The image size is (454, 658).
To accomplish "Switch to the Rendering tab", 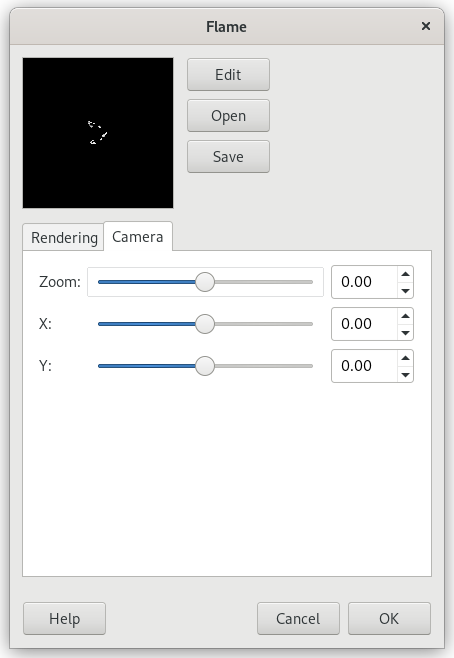I will tap(64, 238).
